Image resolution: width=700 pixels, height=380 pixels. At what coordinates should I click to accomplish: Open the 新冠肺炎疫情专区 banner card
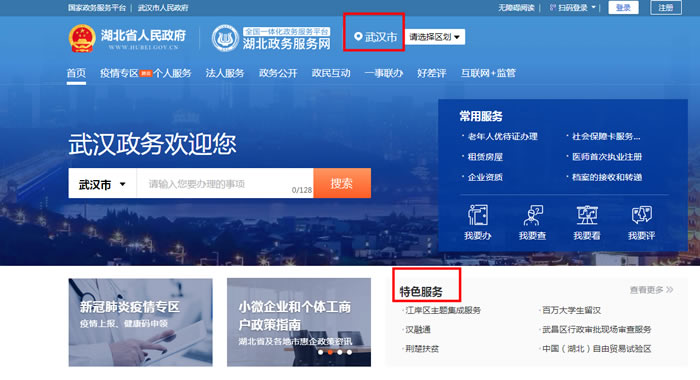click(x=141, y=322)
